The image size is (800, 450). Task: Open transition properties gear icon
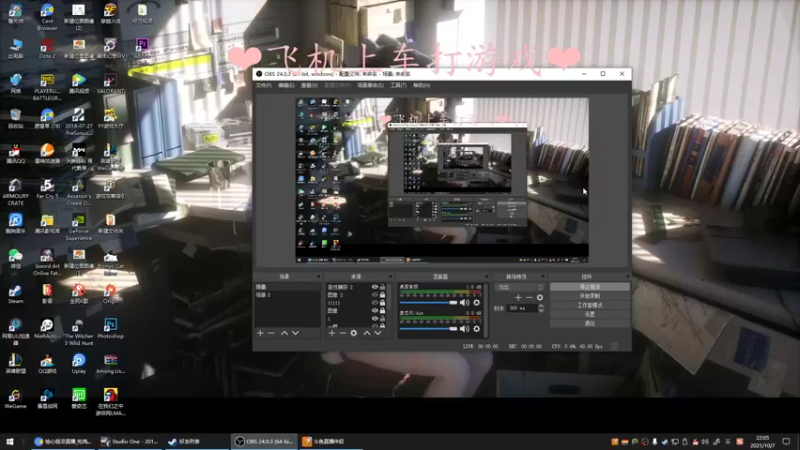(540, 297)
